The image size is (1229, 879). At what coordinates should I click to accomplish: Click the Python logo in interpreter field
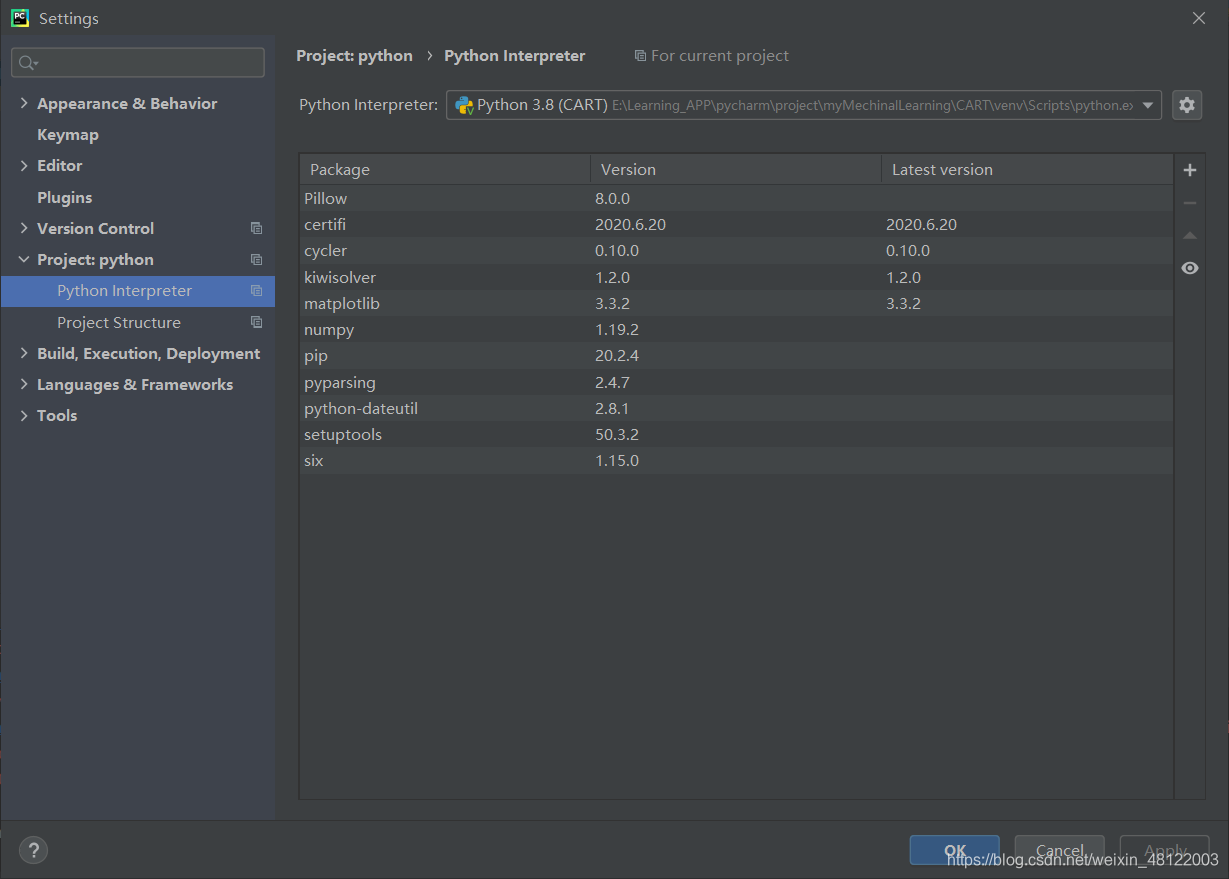tap(464, 105)
